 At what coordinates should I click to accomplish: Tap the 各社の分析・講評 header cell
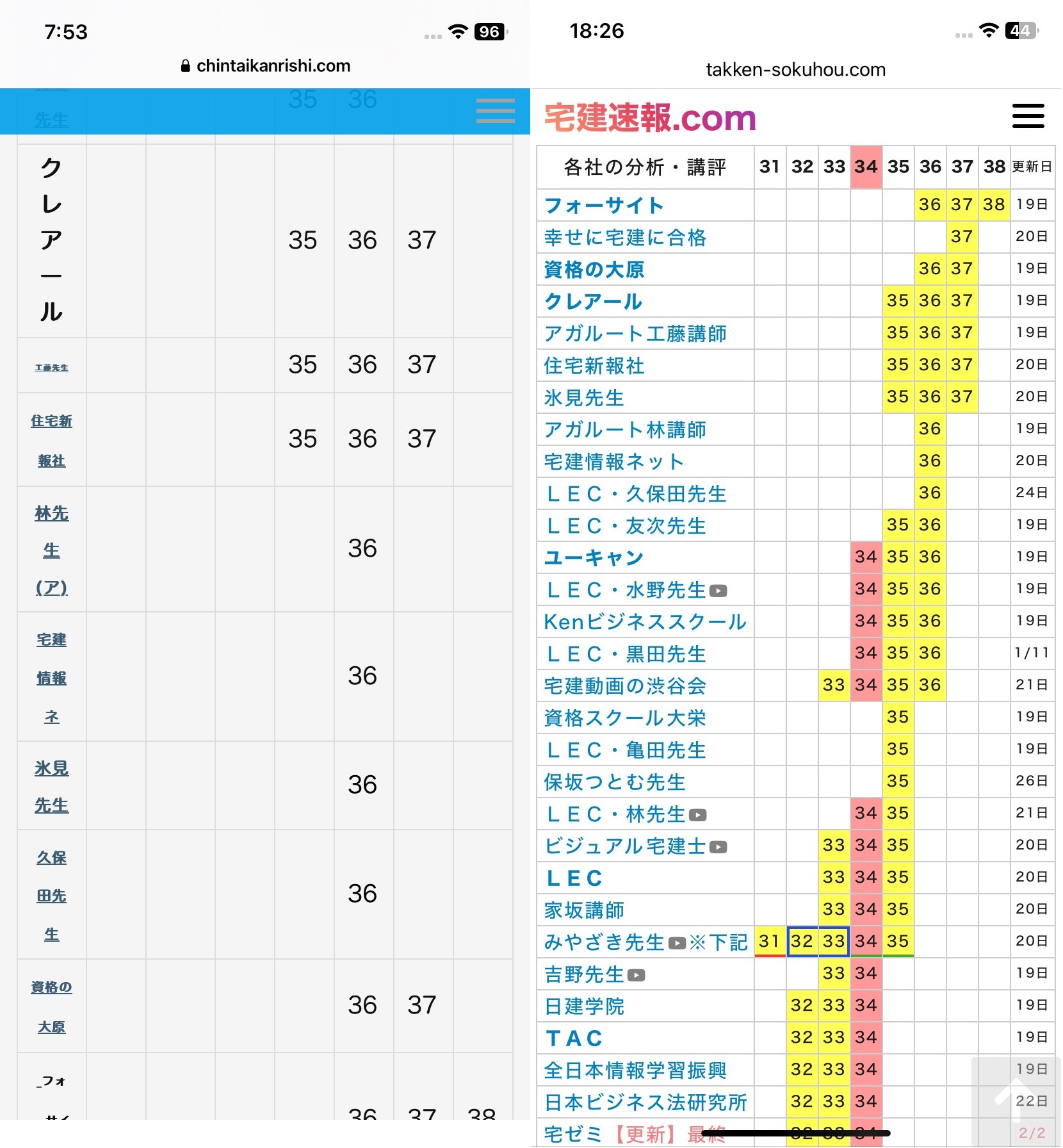pyautogui.click(x=645, y=167)
